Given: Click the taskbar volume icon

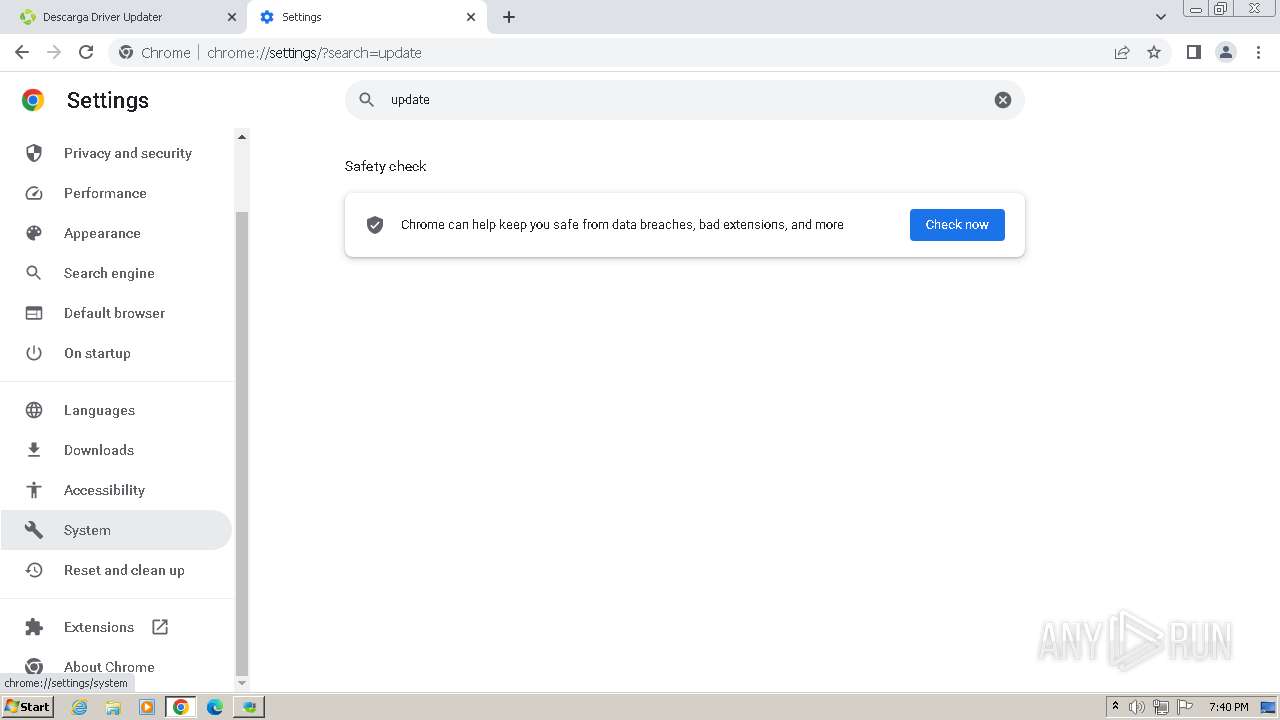Looking at the screenshot, I should pyautogui.click(x=1137, y=707).
